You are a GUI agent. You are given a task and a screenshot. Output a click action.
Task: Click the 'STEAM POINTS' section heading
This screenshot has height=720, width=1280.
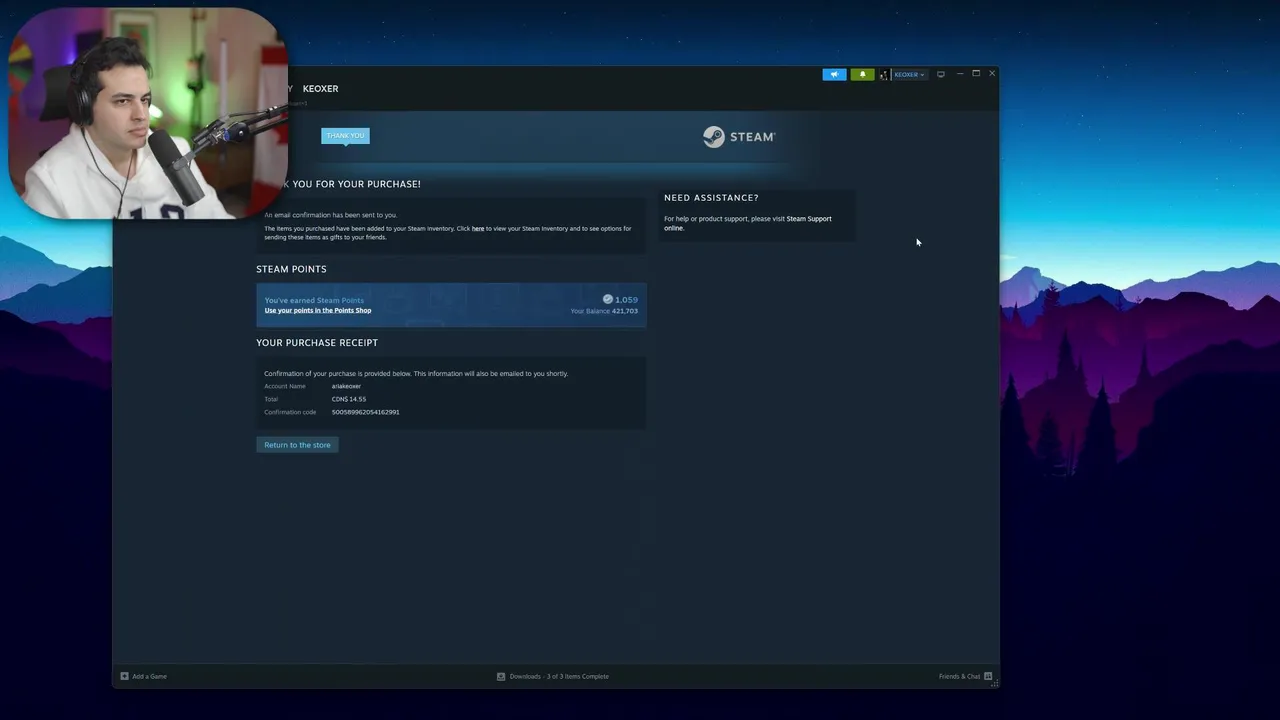(291, 269)
